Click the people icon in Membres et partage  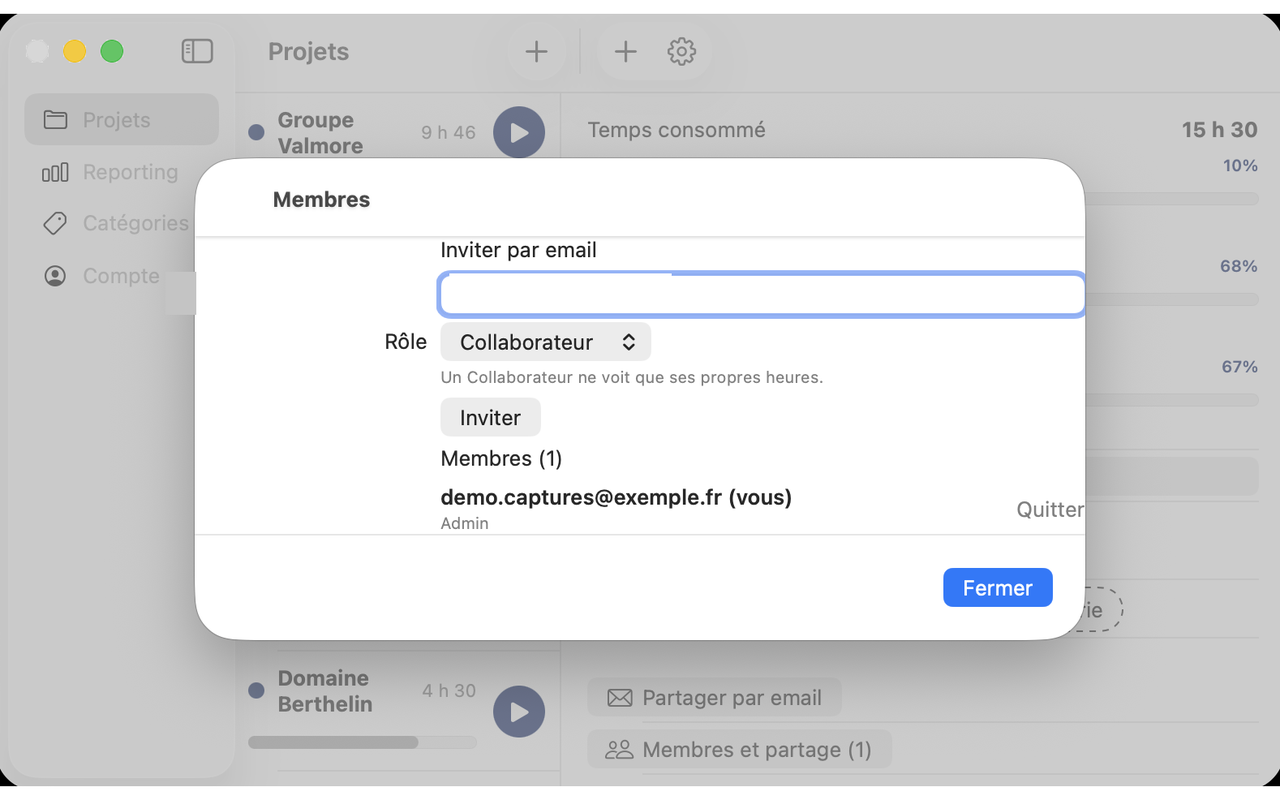click(x=620, y=749)
